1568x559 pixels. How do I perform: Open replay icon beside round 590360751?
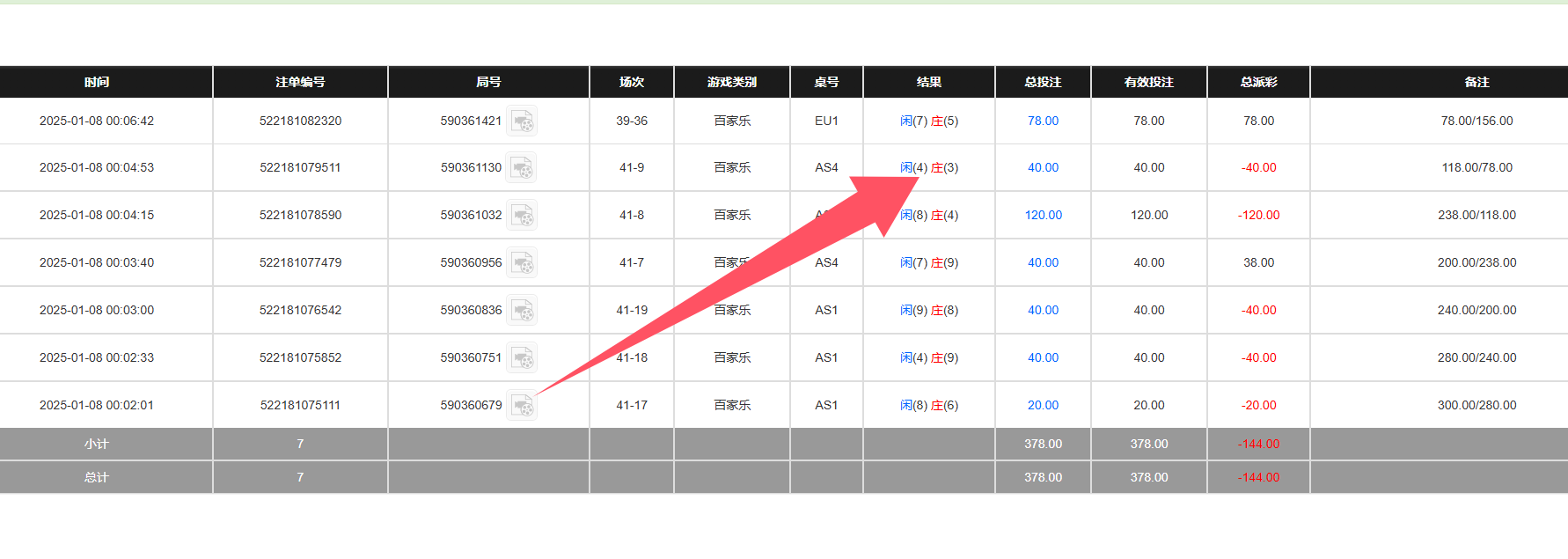point(522,358)
